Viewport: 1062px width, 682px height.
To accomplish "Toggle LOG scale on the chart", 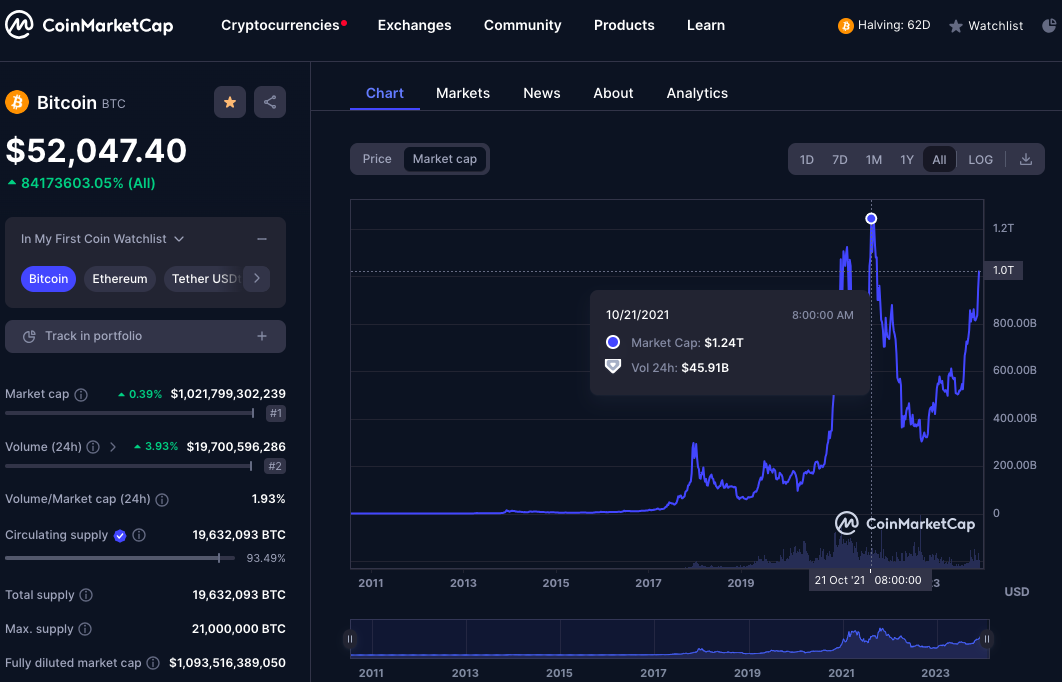I will tap(980, 160).
